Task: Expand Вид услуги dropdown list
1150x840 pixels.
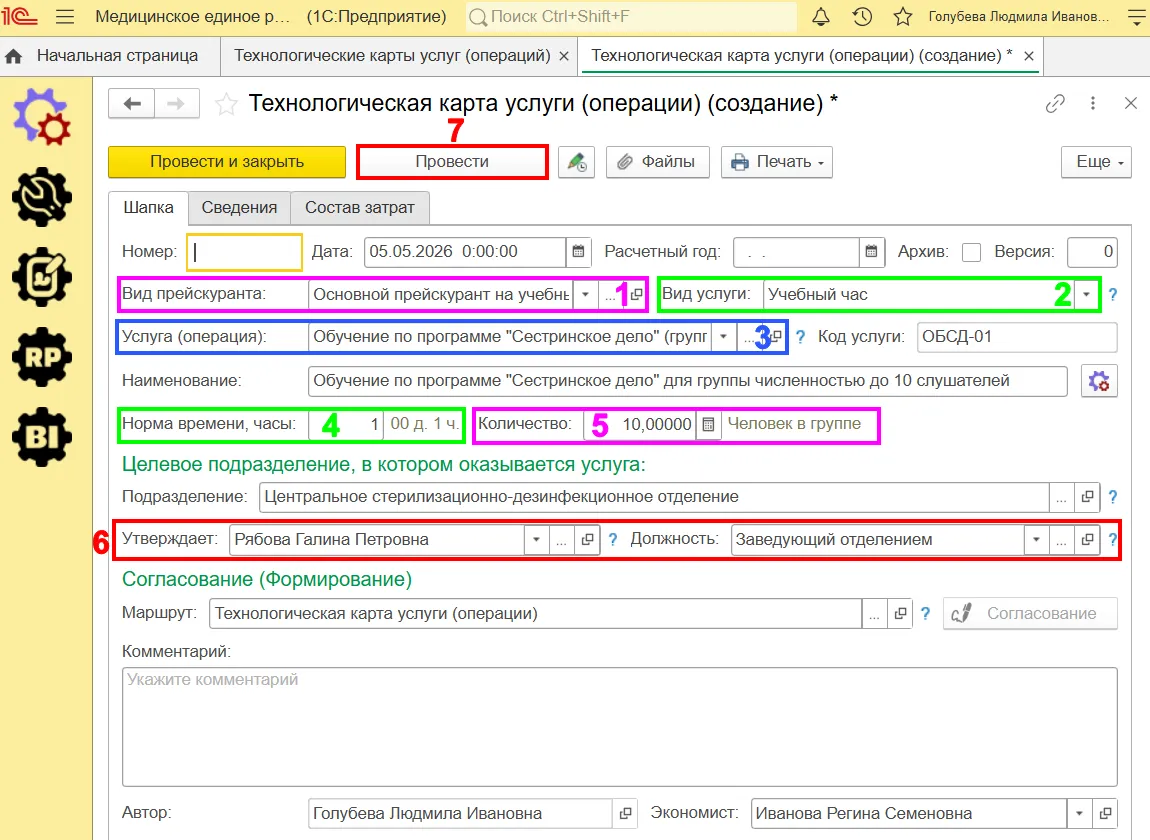Action: pyautogui.click(x=1086, y=294)
